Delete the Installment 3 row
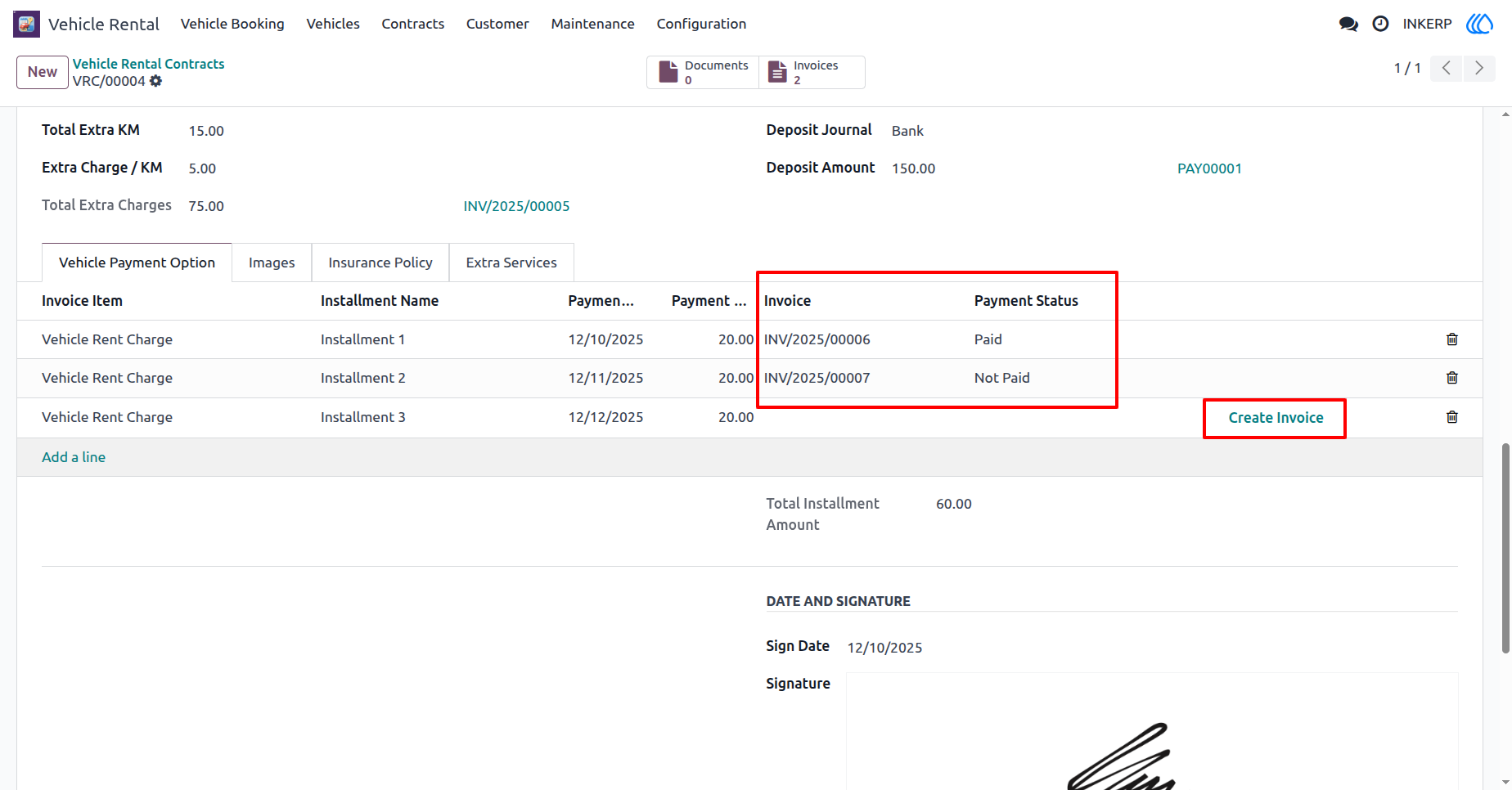The image size is (1512, 790). click(1452, 417)
